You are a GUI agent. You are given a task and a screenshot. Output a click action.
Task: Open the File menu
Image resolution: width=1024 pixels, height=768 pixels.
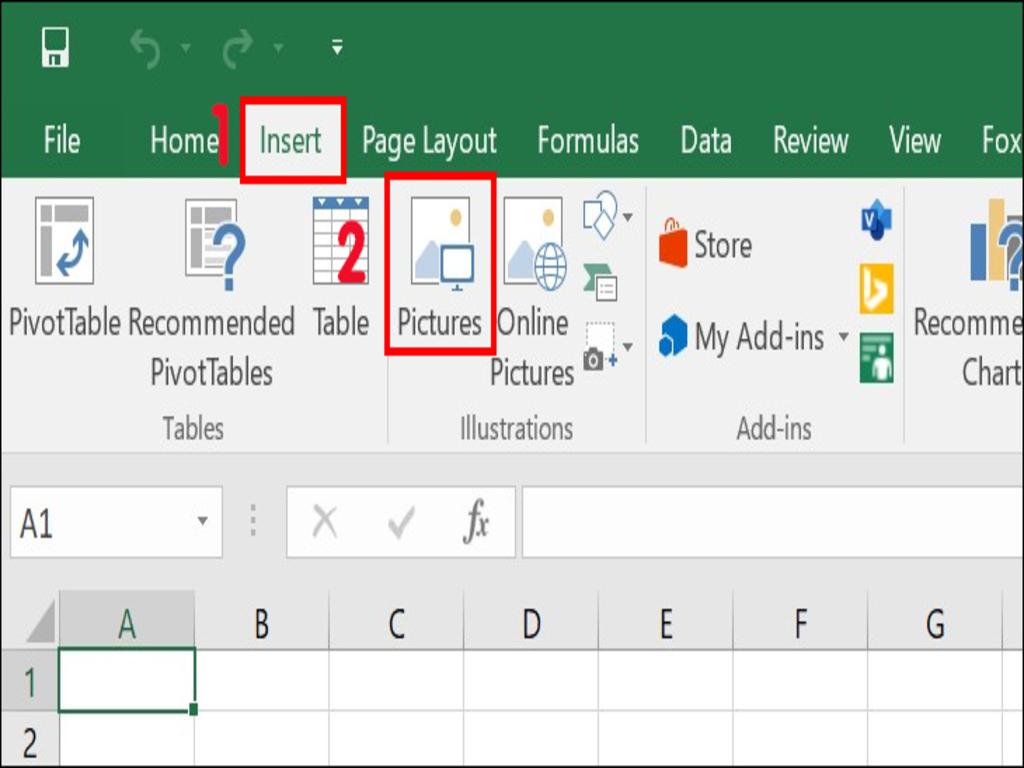point(62,141)
